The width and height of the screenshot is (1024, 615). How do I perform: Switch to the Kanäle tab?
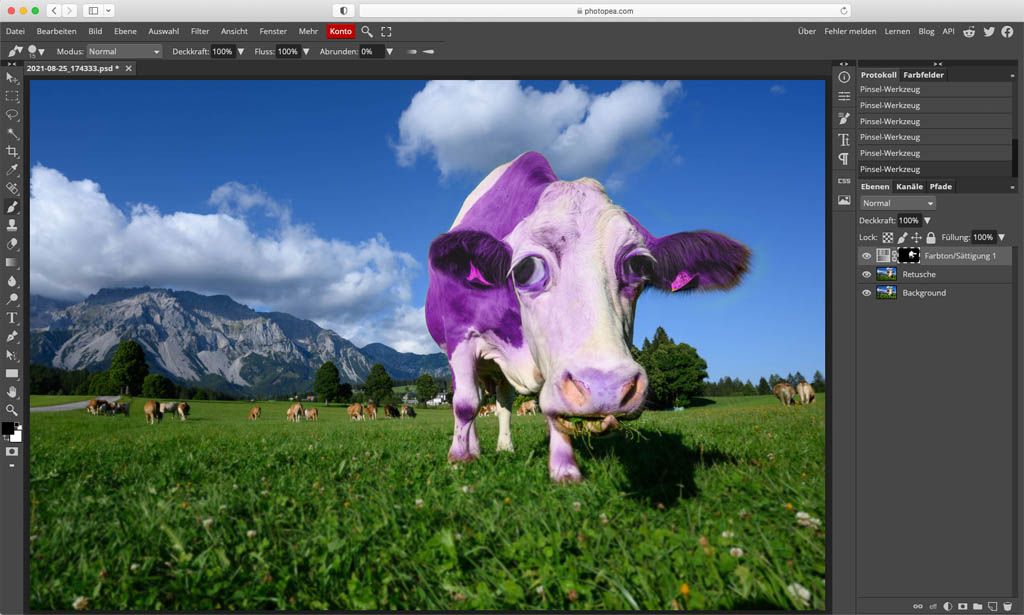(909, 187)
